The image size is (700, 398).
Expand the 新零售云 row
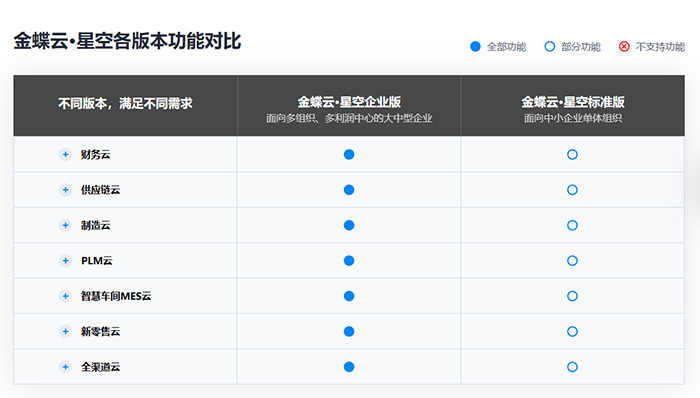click(65, 331)
